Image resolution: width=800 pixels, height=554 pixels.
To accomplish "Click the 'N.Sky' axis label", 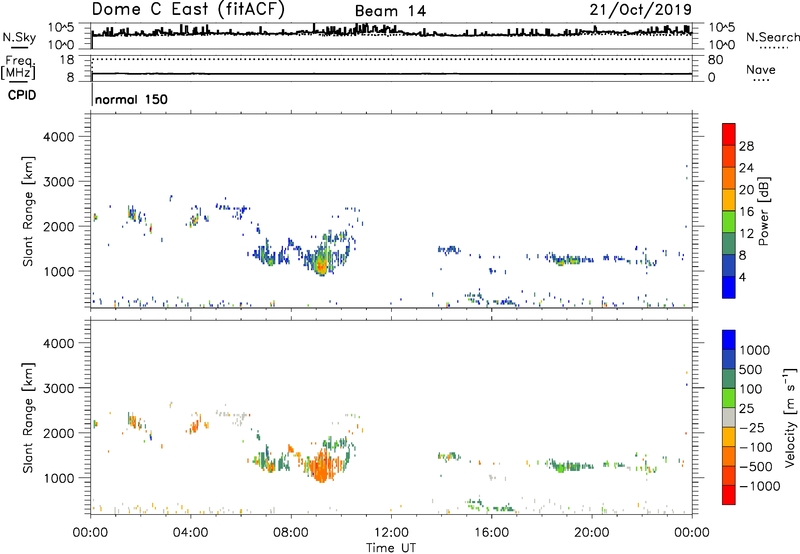I will pyautogui.click(x=19, y=37).
